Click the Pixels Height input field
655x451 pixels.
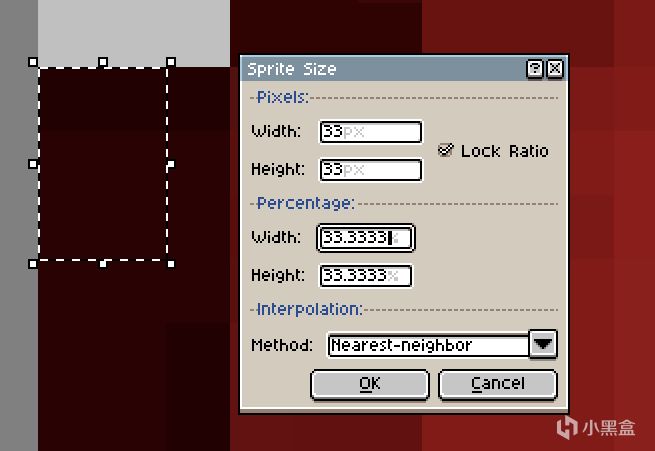tap(371, 170)
